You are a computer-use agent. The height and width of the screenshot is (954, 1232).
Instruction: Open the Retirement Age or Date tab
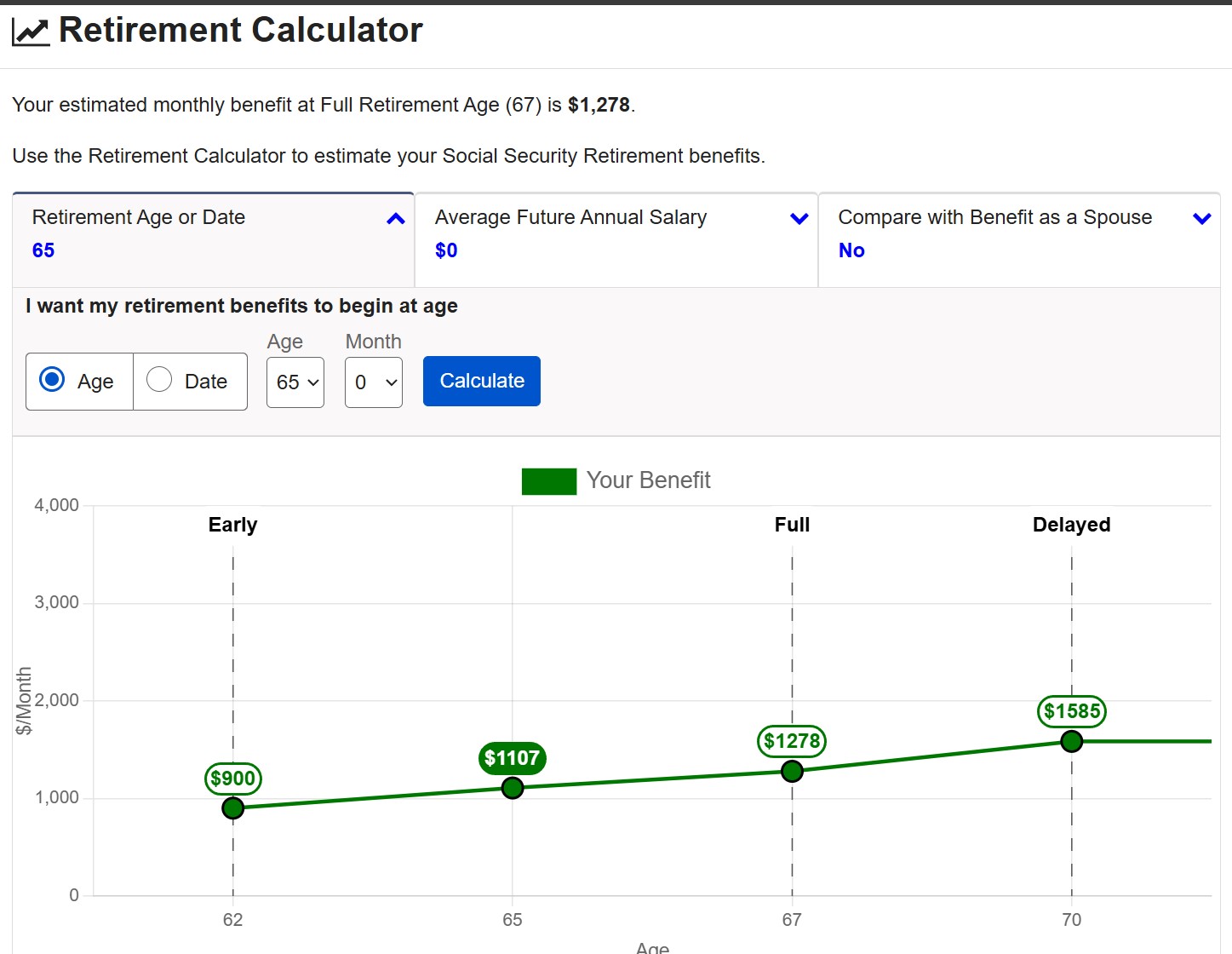point(213,240)
